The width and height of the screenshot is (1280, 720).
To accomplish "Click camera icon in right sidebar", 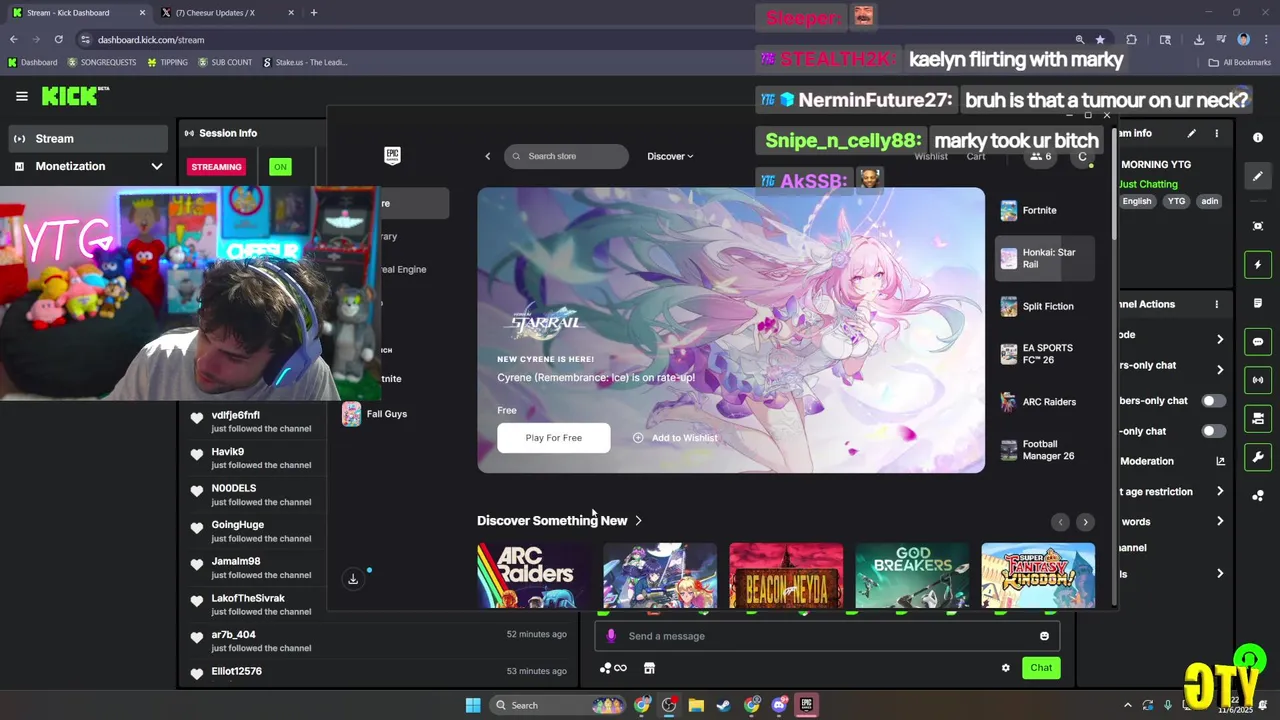I will pyautogui.click(x=1258, y=226).
